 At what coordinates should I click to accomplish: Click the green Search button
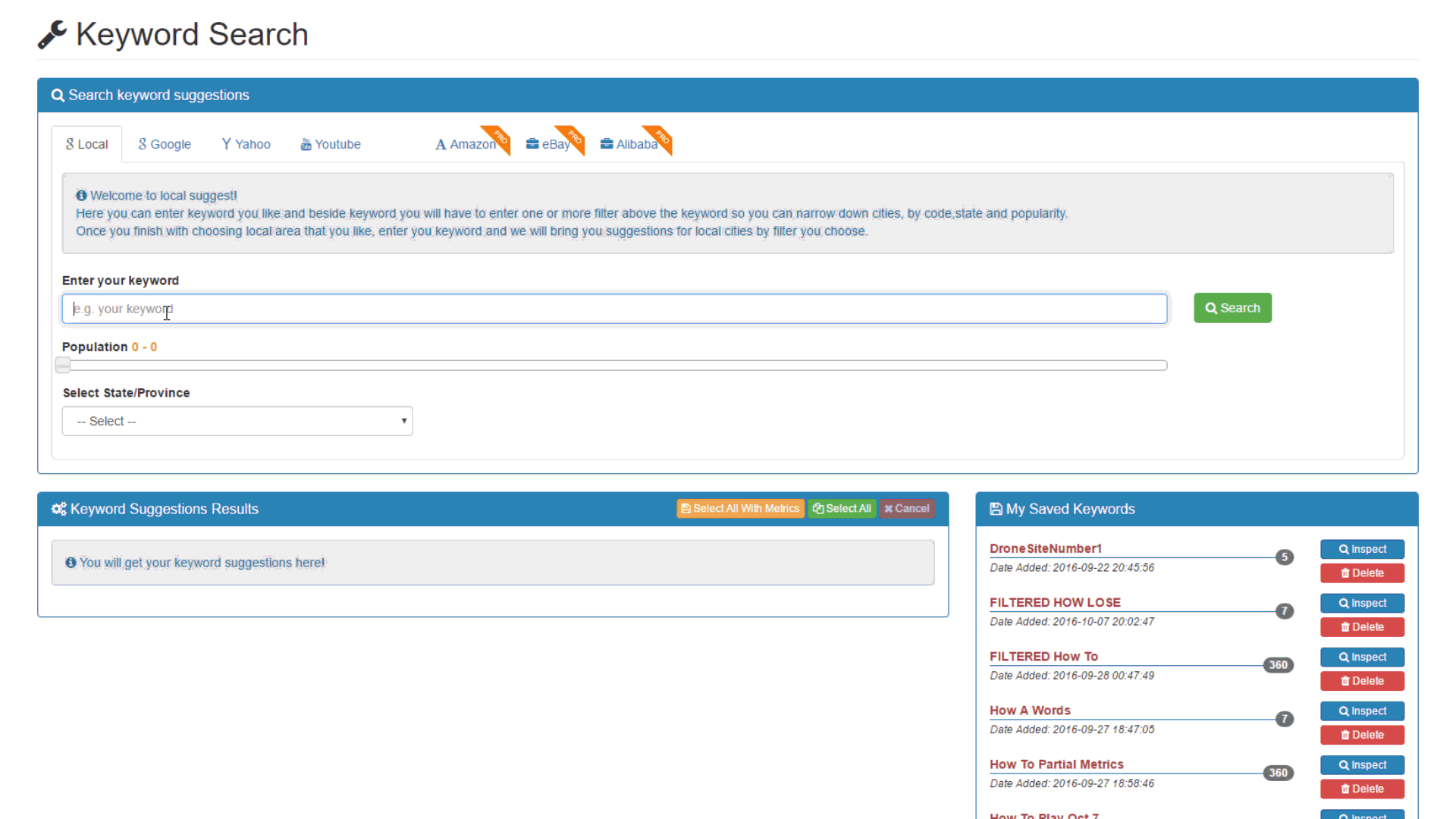point(1232,308)
